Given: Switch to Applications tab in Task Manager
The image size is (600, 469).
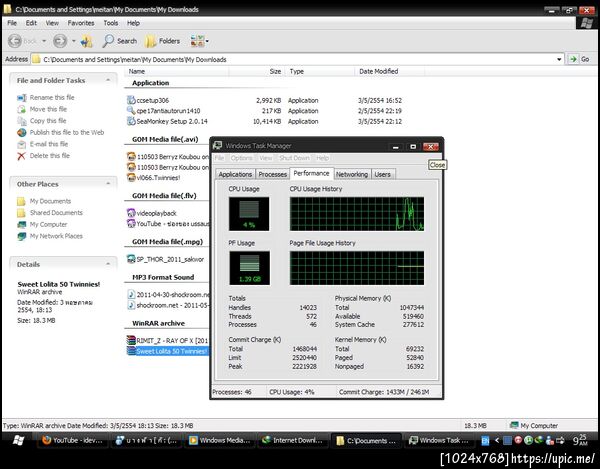Looking at the screenshot, I should click(x=235, y=174).
